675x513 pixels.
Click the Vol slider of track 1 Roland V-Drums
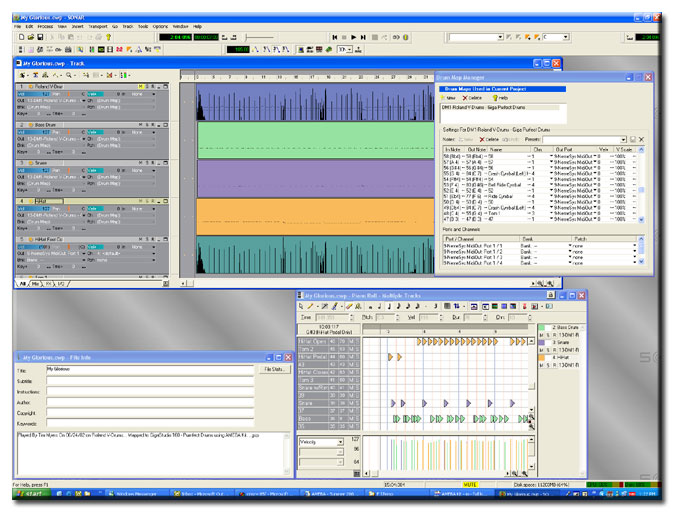click(34, 94)
